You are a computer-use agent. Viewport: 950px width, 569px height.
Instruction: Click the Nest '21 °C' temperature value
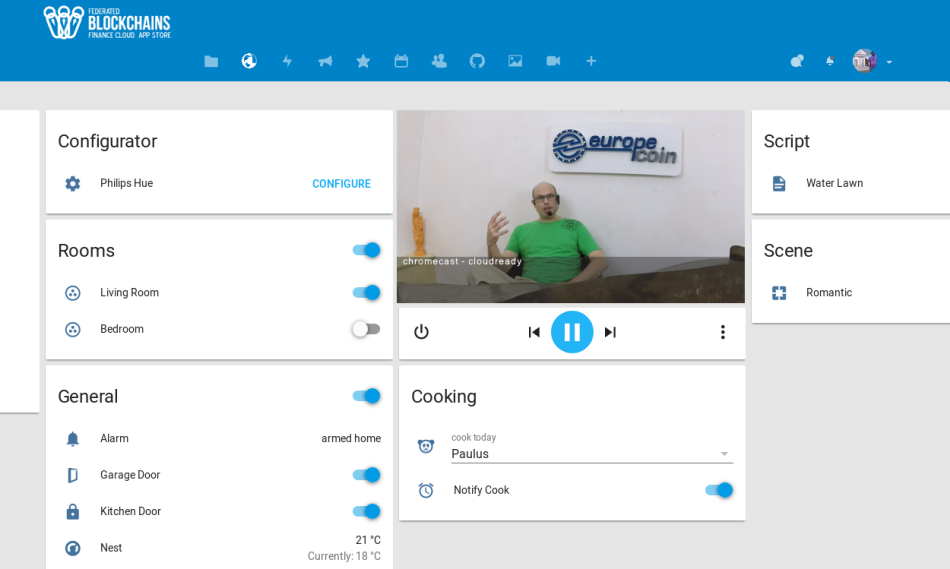click(368, 540)
